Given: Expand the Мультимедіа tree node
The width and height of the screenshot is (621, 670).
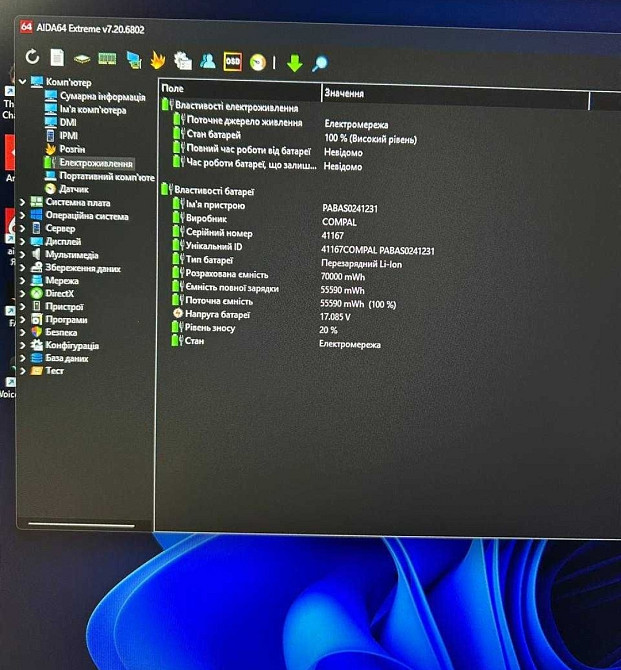Looking at the screenshot, I should click(23, 255).
